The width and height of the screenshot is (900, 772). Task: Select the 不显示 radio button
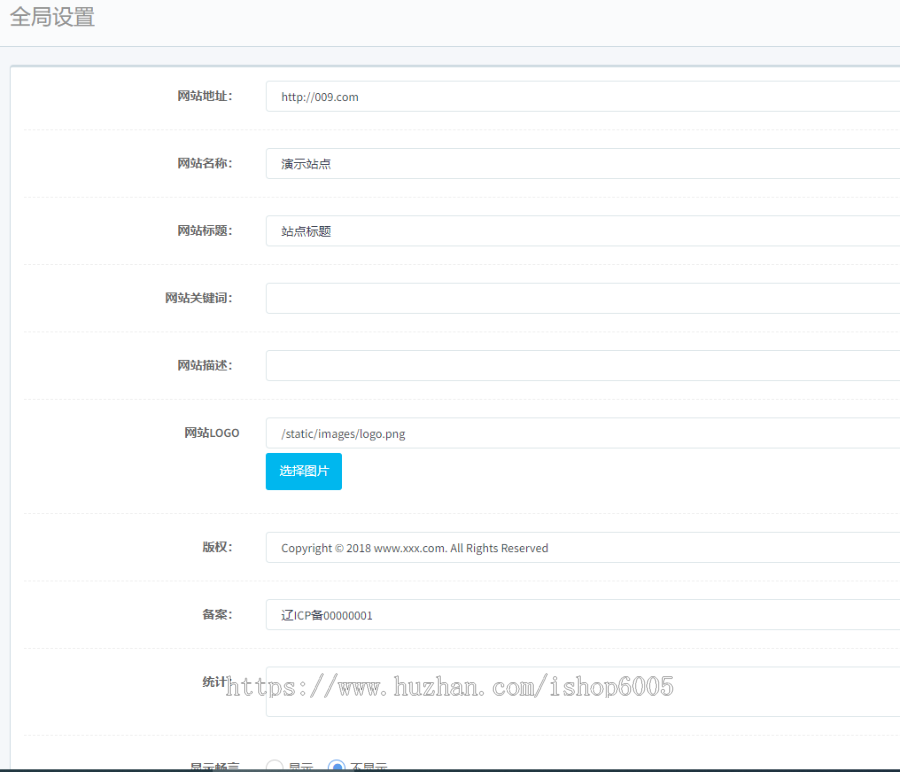coord(337,766)
